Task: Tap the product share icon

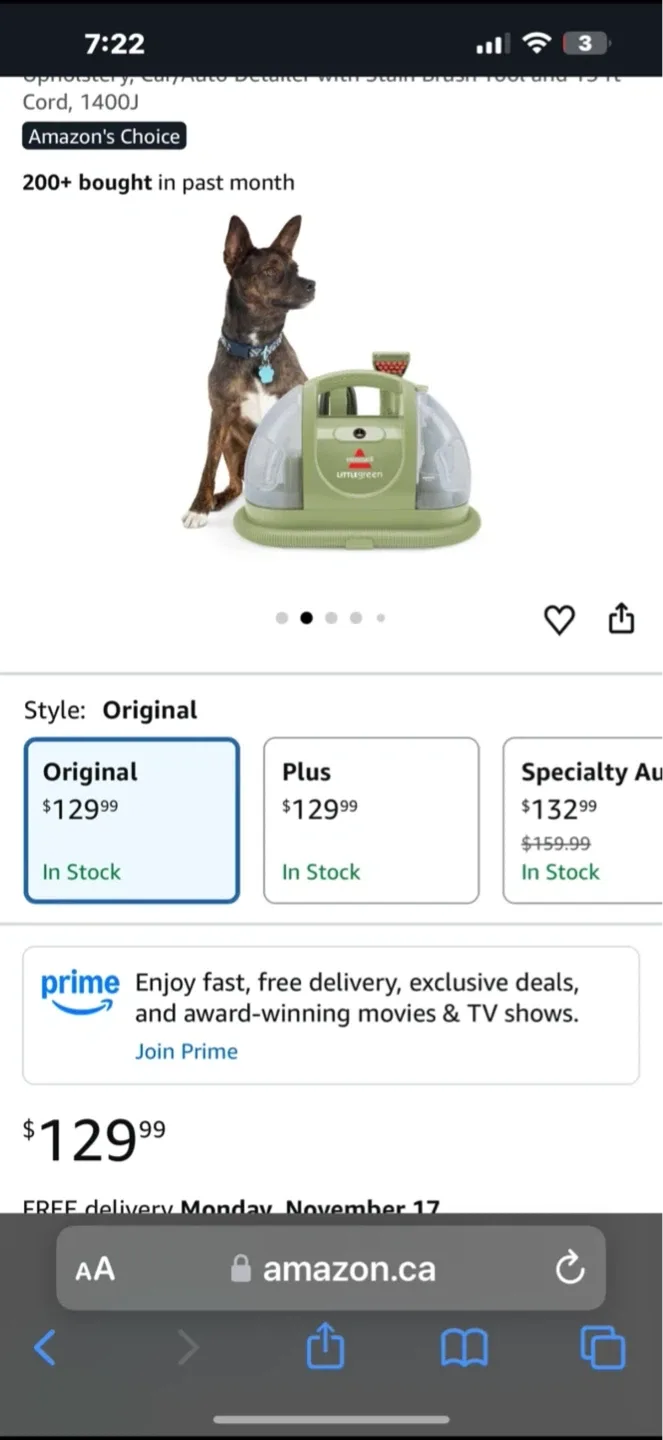Action: pyautogui.click(x=621, y=619)
